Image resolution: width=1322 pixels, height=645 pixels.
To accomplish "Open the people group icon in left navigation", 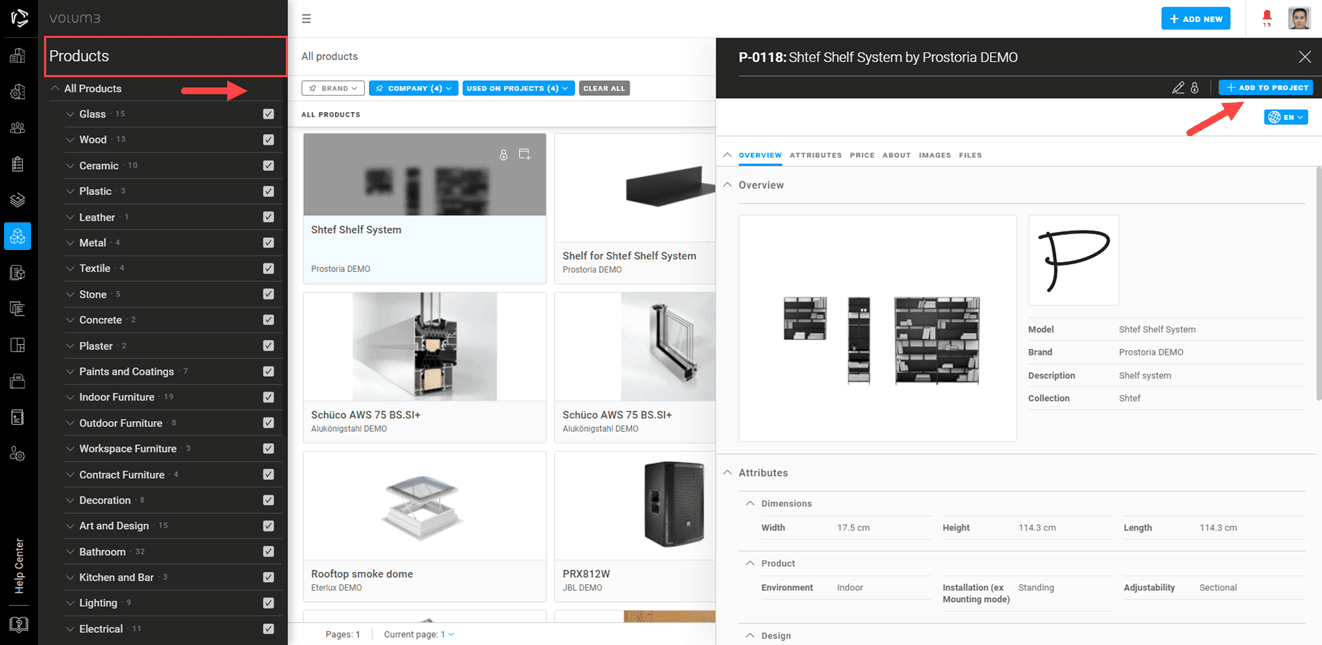I will click(x=17, y=128).
